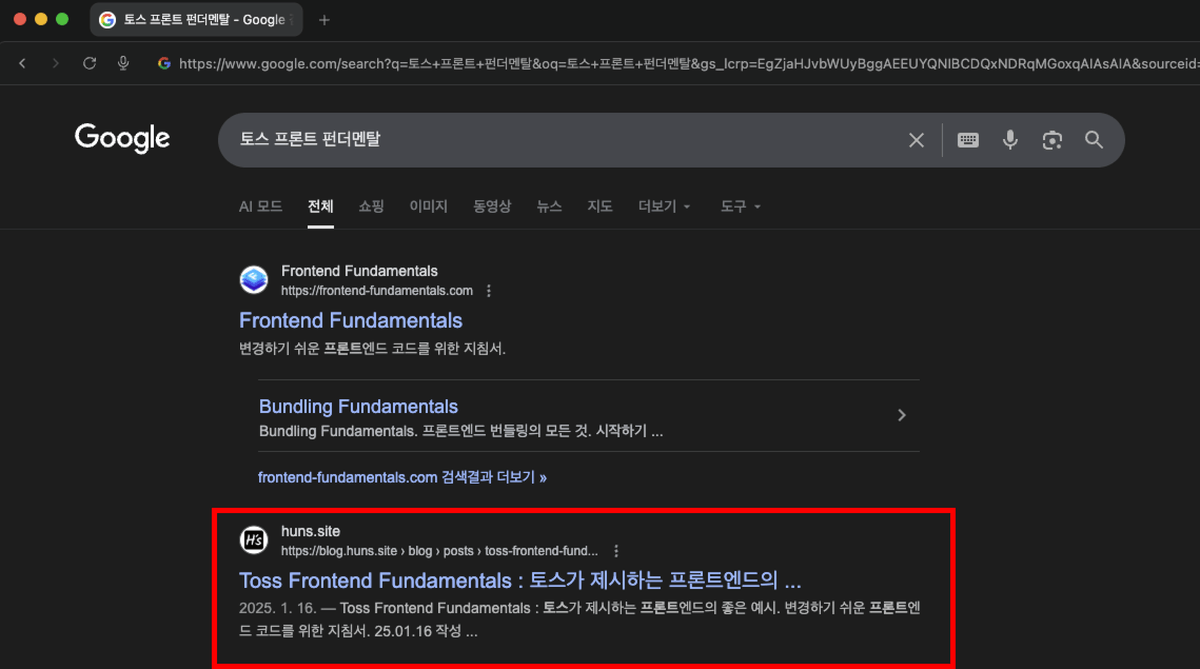Click the huns.site favicon

[x=253, y=540]
